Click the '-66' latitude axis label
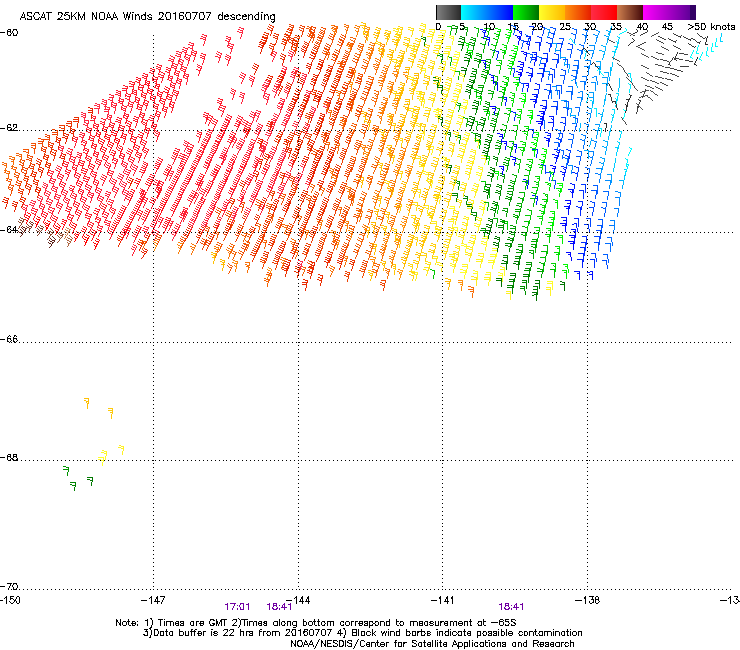This screenshot has width=740, height=650. pos(9,339)
